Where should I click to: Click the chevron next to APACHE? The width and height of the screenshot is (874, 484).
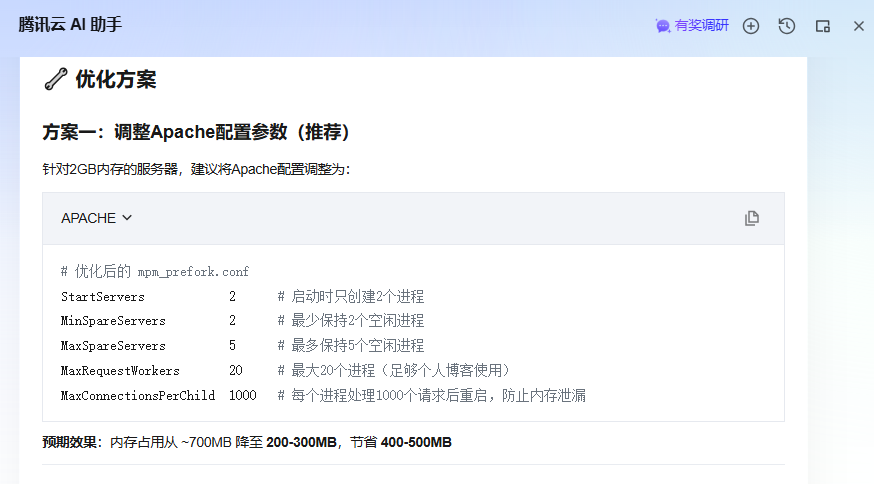pos(127,218)
